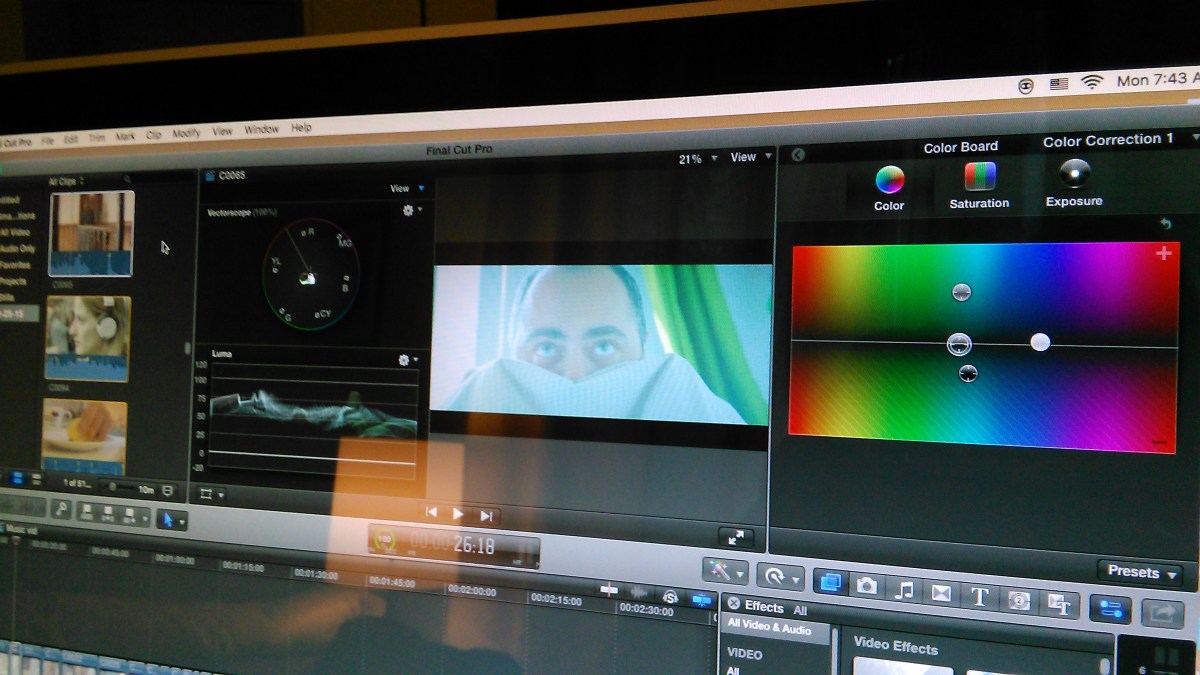Open the Photos browser camera icon
Viewport: 1200px width, 675px height.
(867, 587)
